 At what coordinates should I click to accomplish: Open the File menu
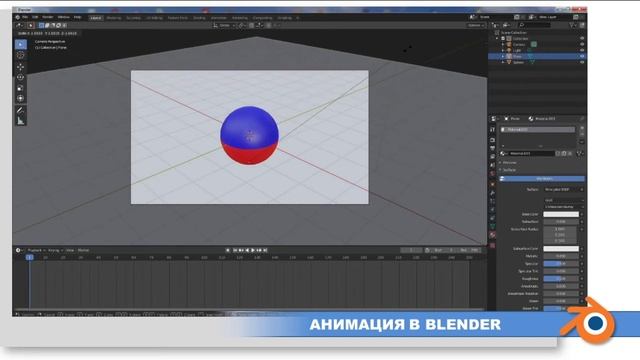coord(25,17)
